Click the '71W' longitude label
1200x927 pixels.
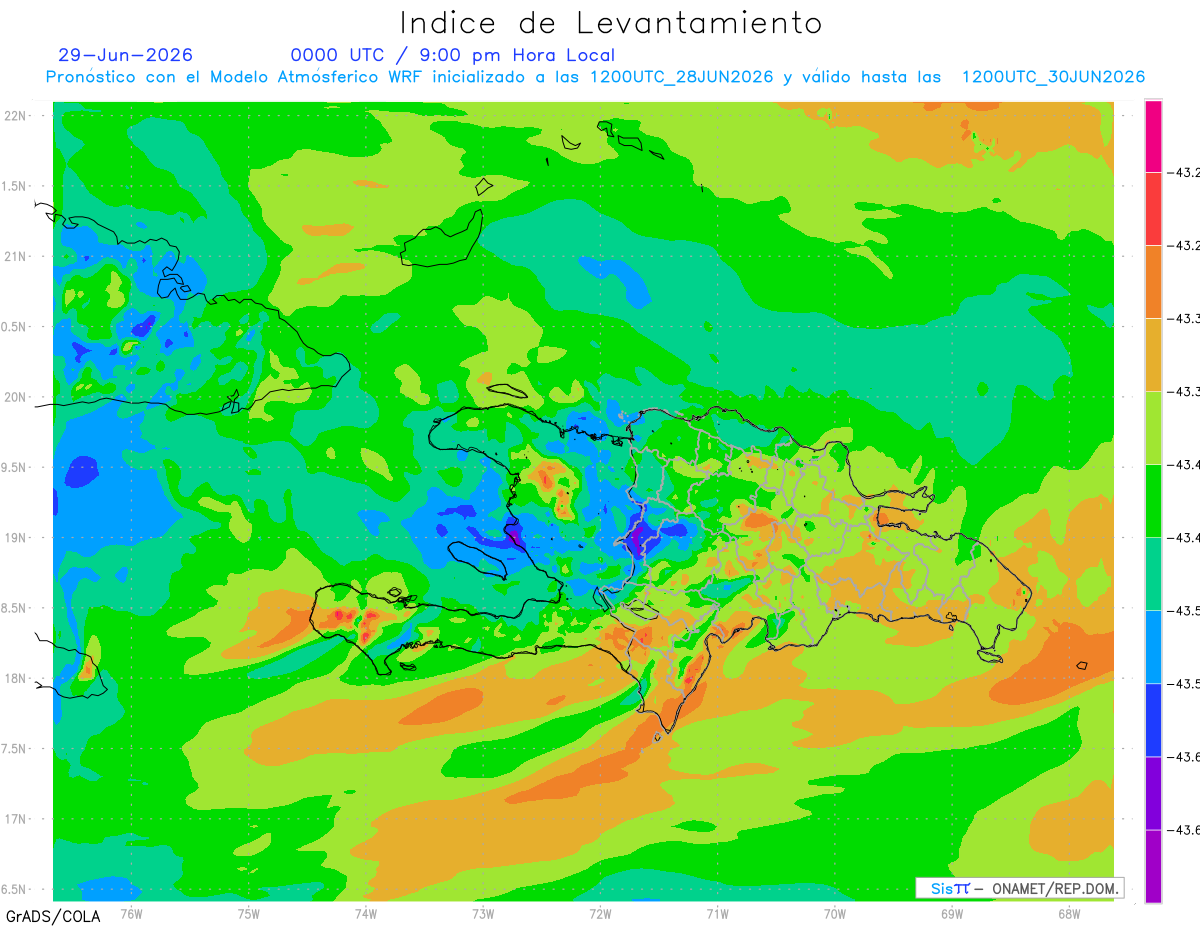(x=717, y=913)
